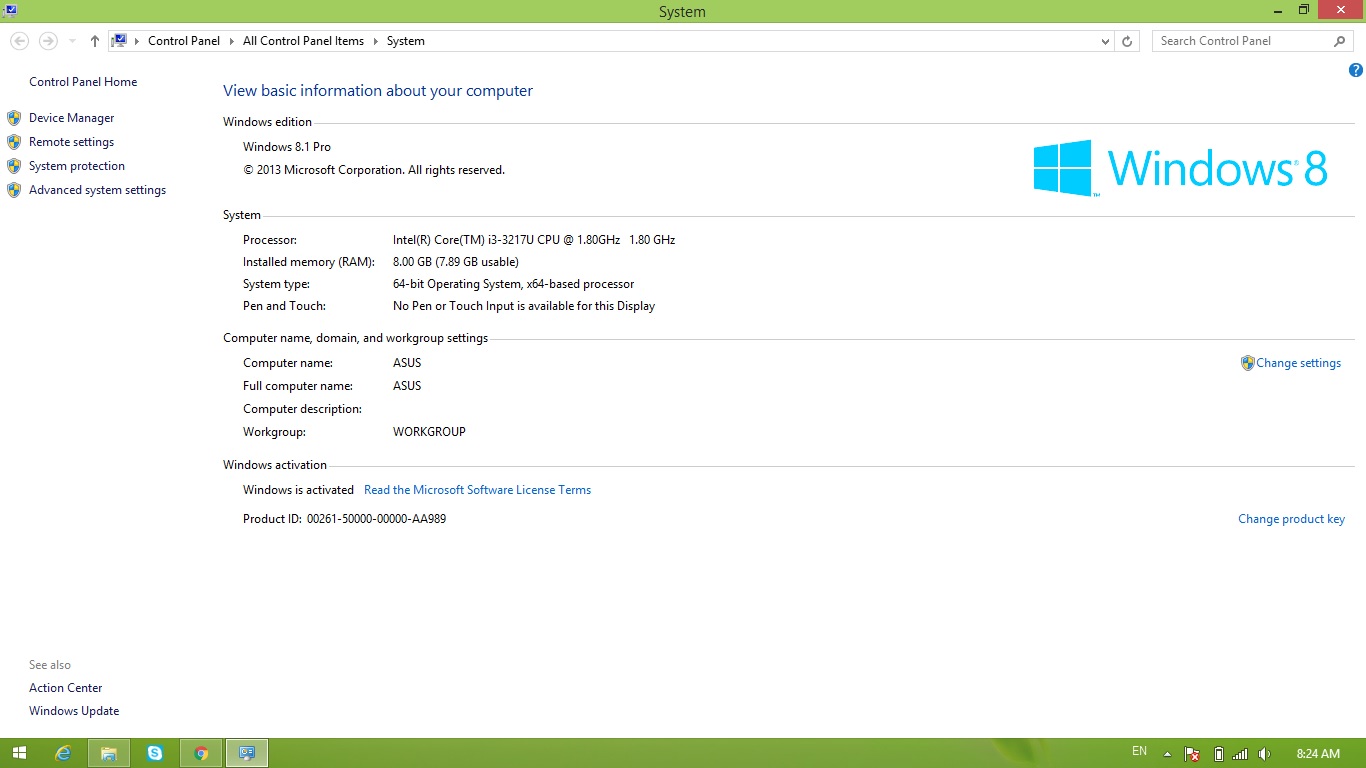Navigate to Control Panel breadcrumb

tap(184, 41)
